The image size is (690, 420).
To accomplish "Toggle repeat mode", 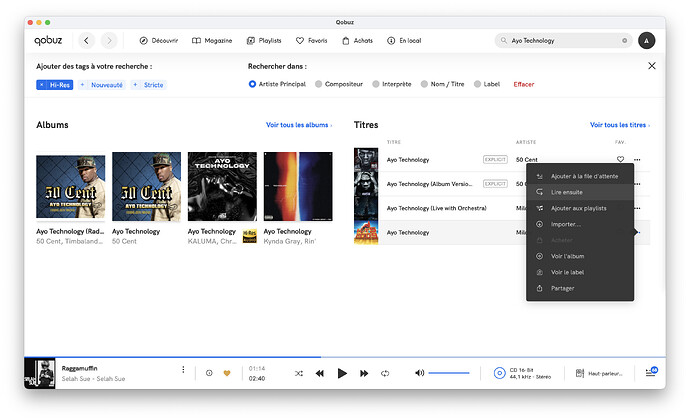I will [385, 373].
